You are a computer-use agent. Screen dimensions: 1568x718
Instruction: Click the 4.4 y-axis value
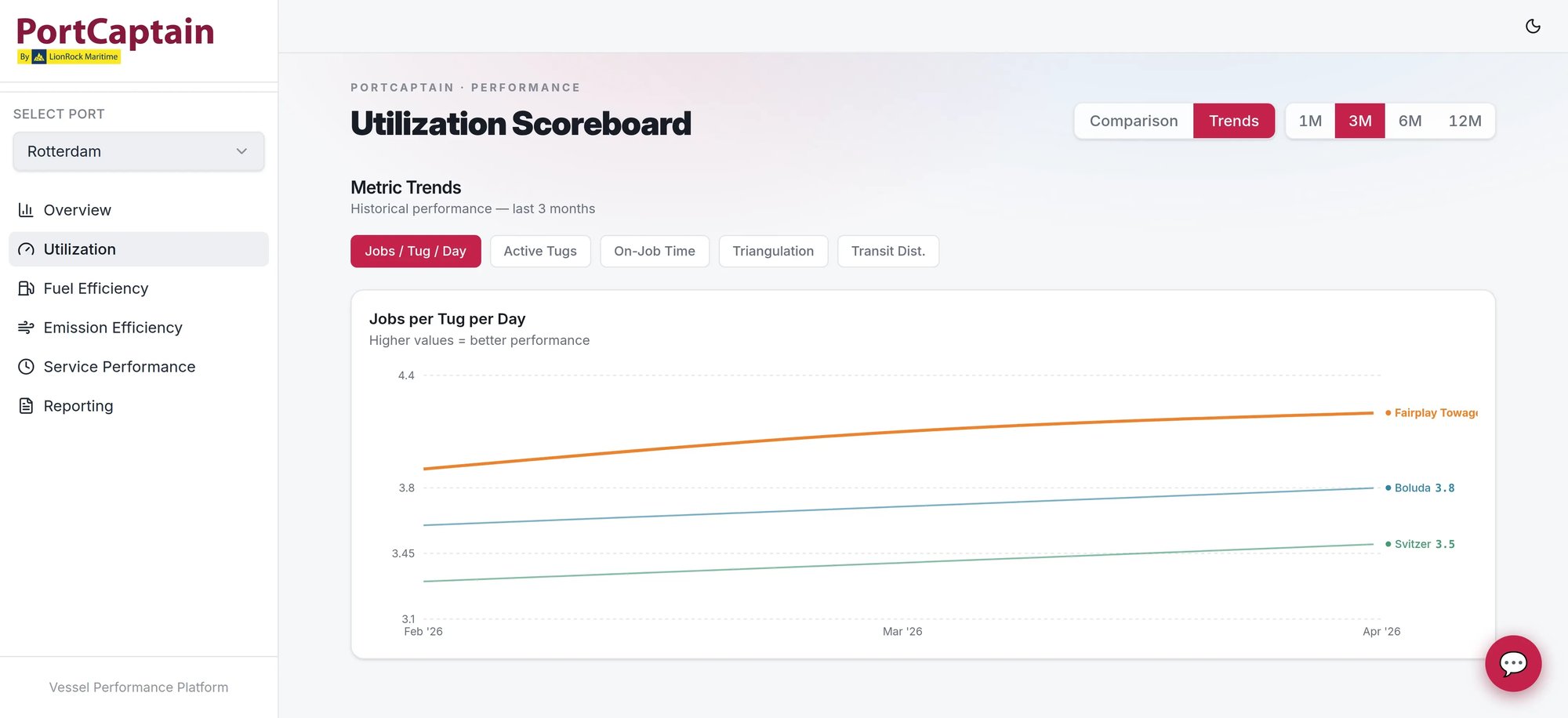(x=406, y=375)
